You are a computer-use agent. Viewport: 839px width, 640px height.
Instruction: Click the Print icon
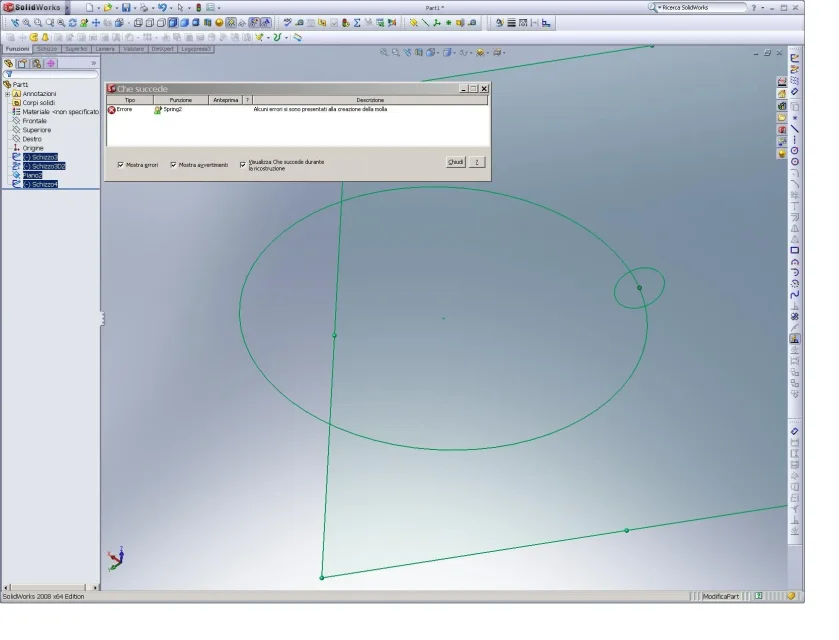point(143,7)
